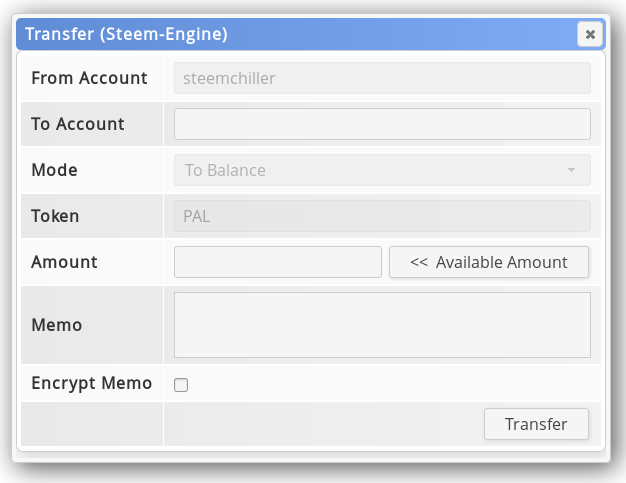Focus the Amount input field
626x483 pixels.
point(278,262)
